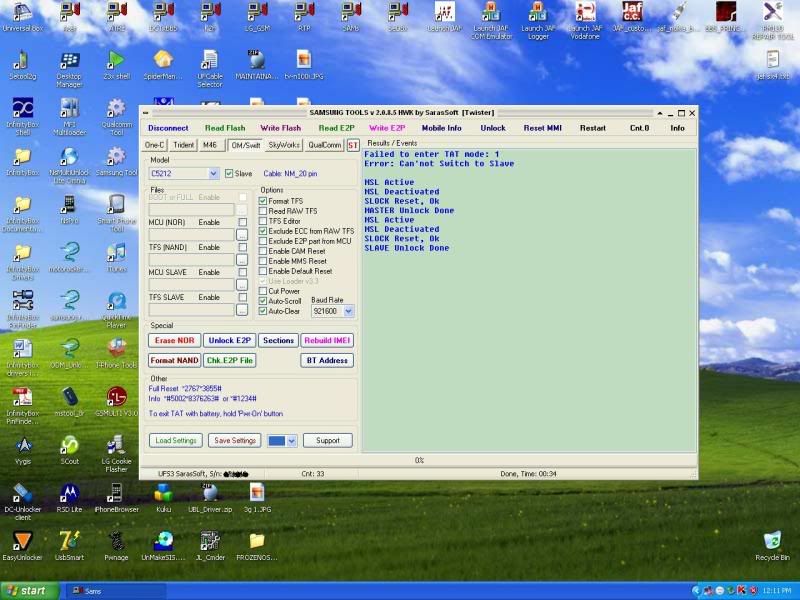
Task: Expand the Model C5212 dropdown
Action: pyautogui.click(x=213, y=173)
